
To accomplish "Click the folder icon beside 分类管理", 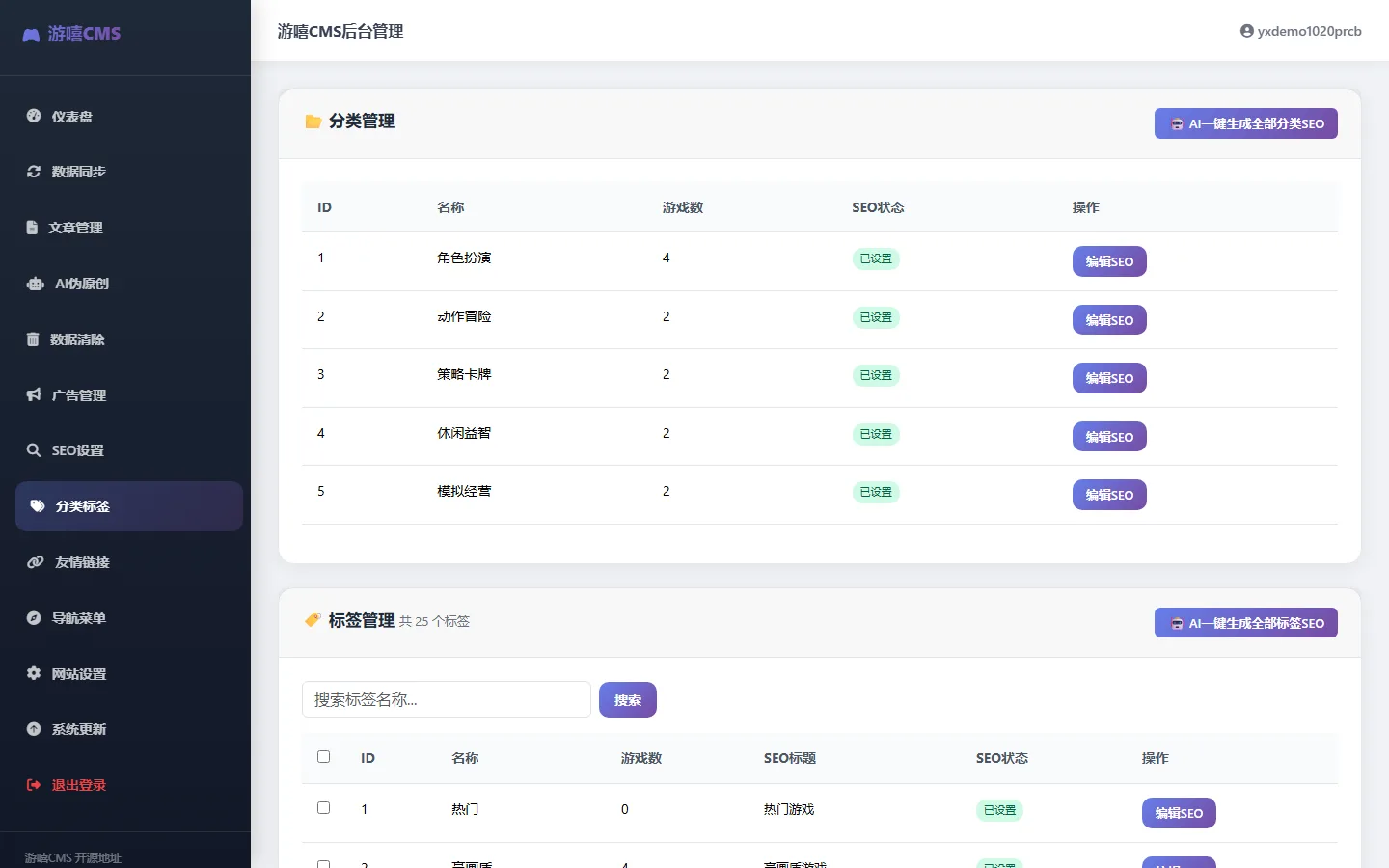I will point(313,122).
